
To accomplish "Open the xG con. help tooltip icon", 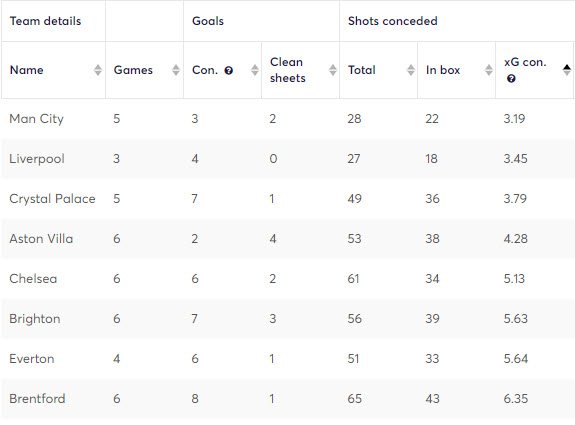I will (511, 78).
